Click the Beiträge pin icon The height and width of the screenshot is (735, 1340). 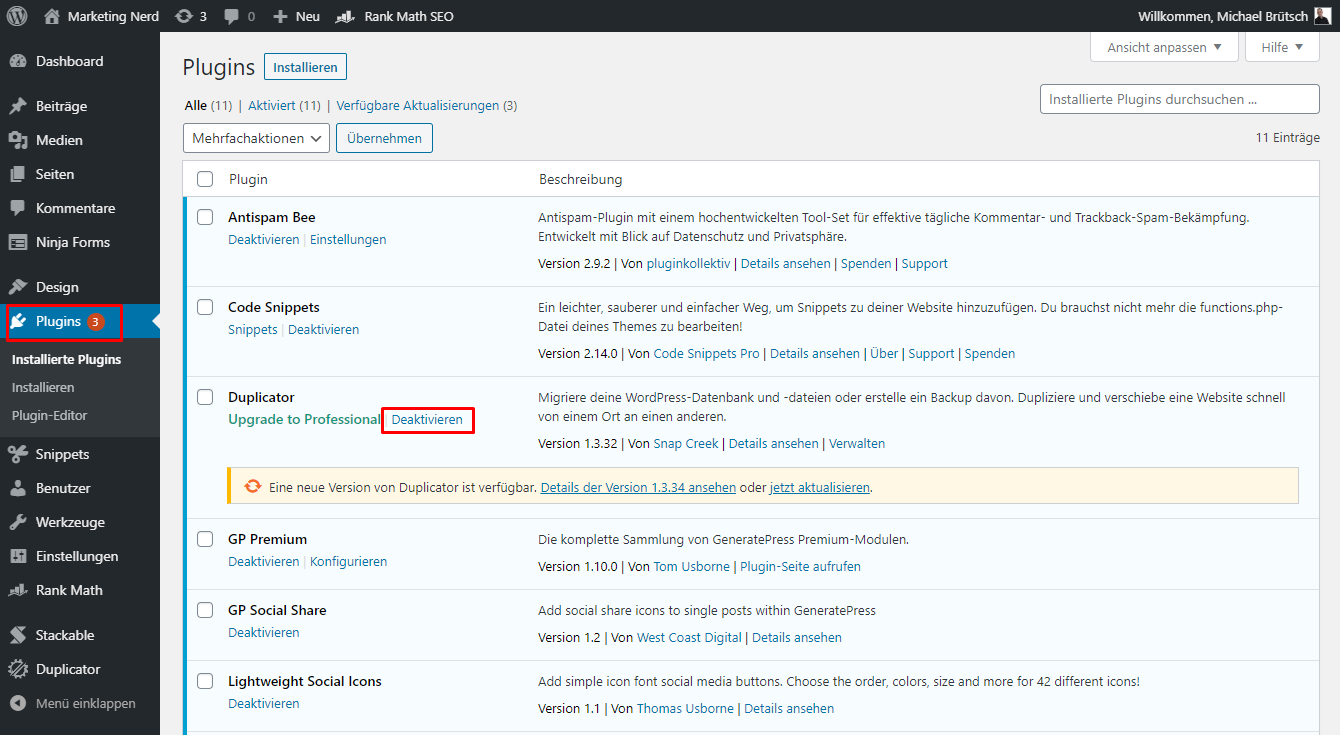tap(18, 106)
